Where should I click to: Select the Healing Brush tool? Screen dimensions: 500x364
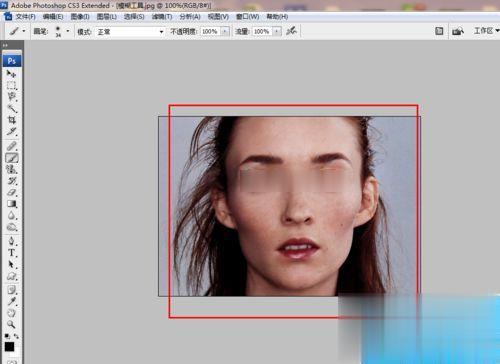11,146
